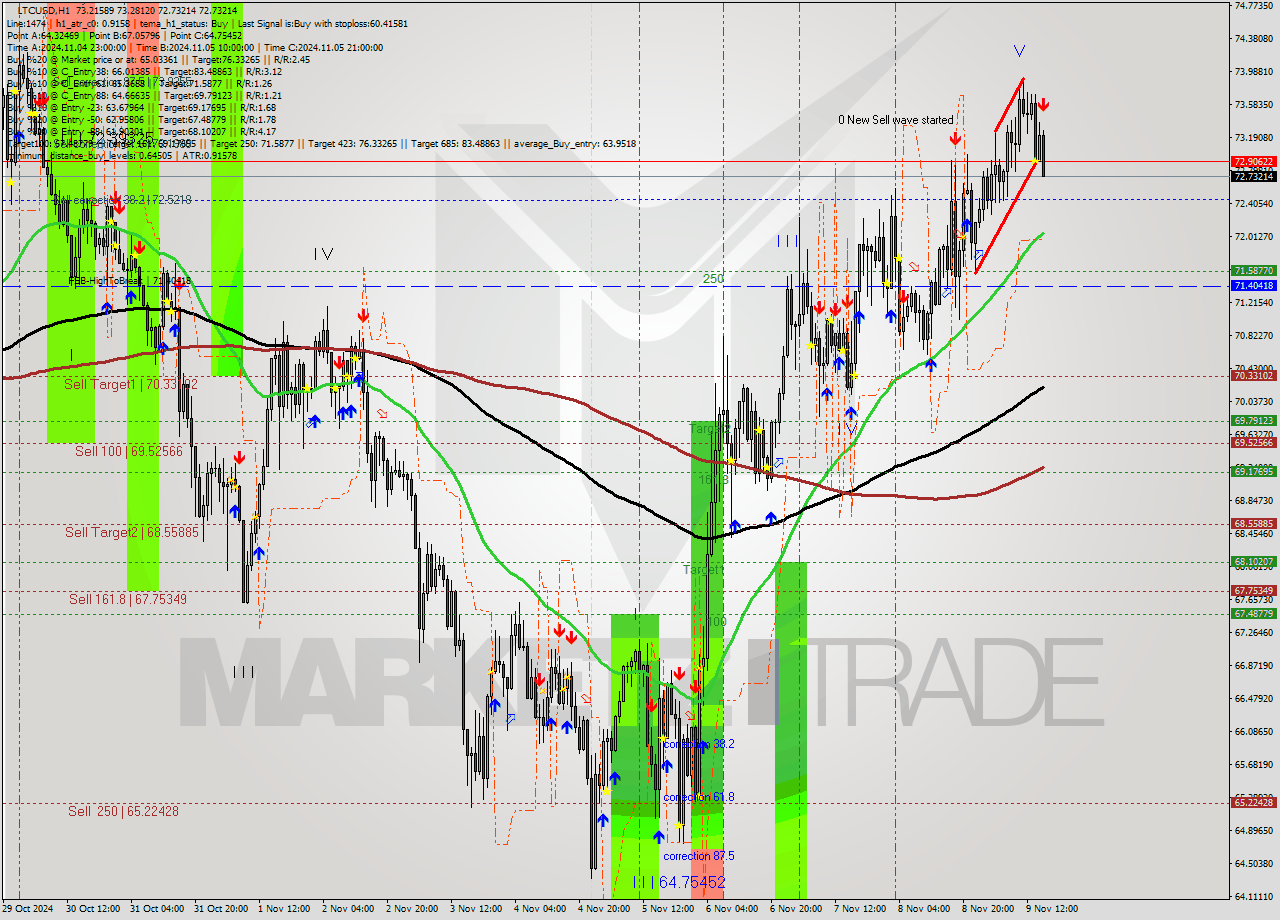Select the green '250' level label

(712, 279)
